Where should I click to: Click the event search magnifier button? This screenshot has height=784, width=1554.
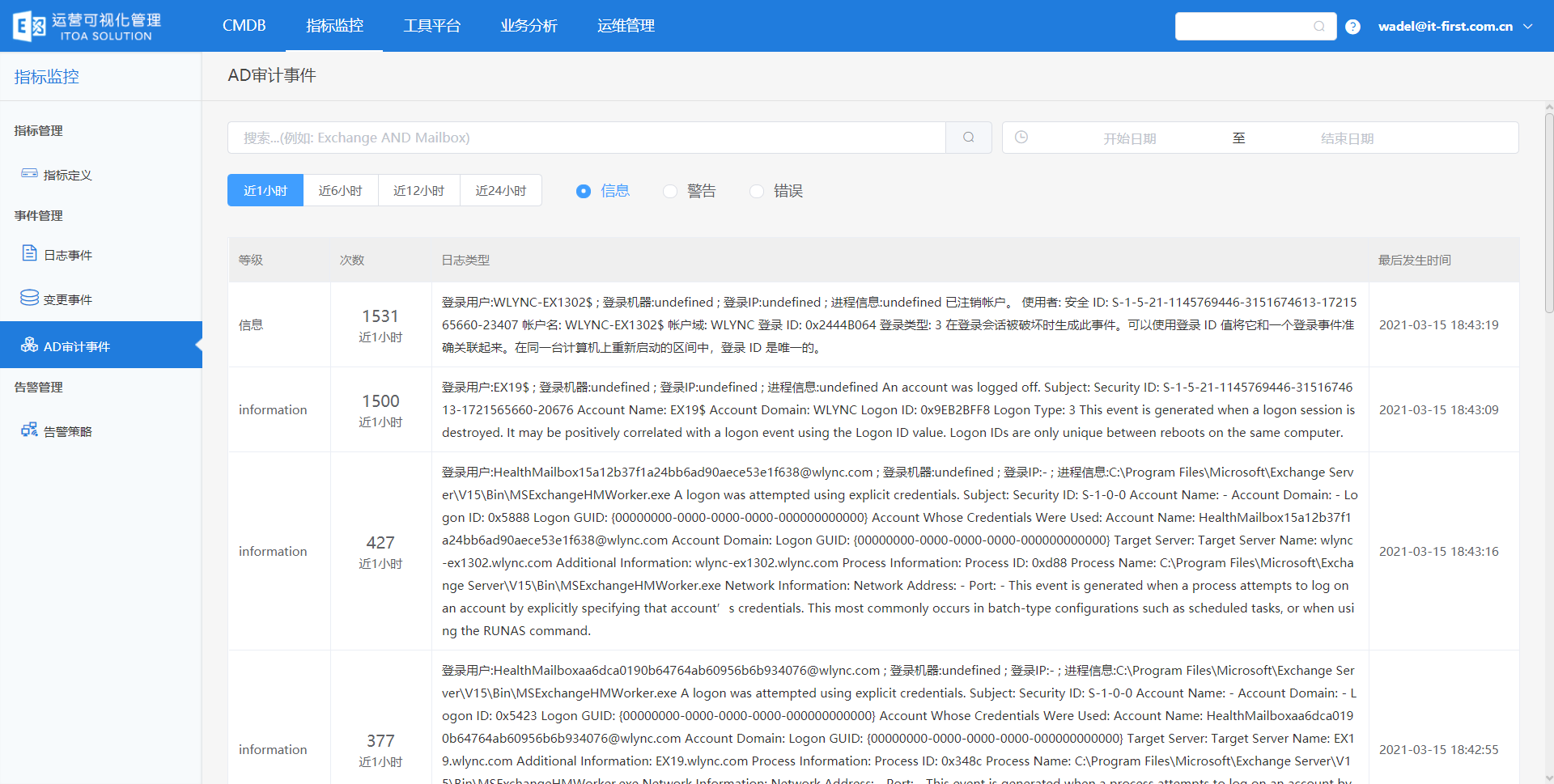point(969,138)
